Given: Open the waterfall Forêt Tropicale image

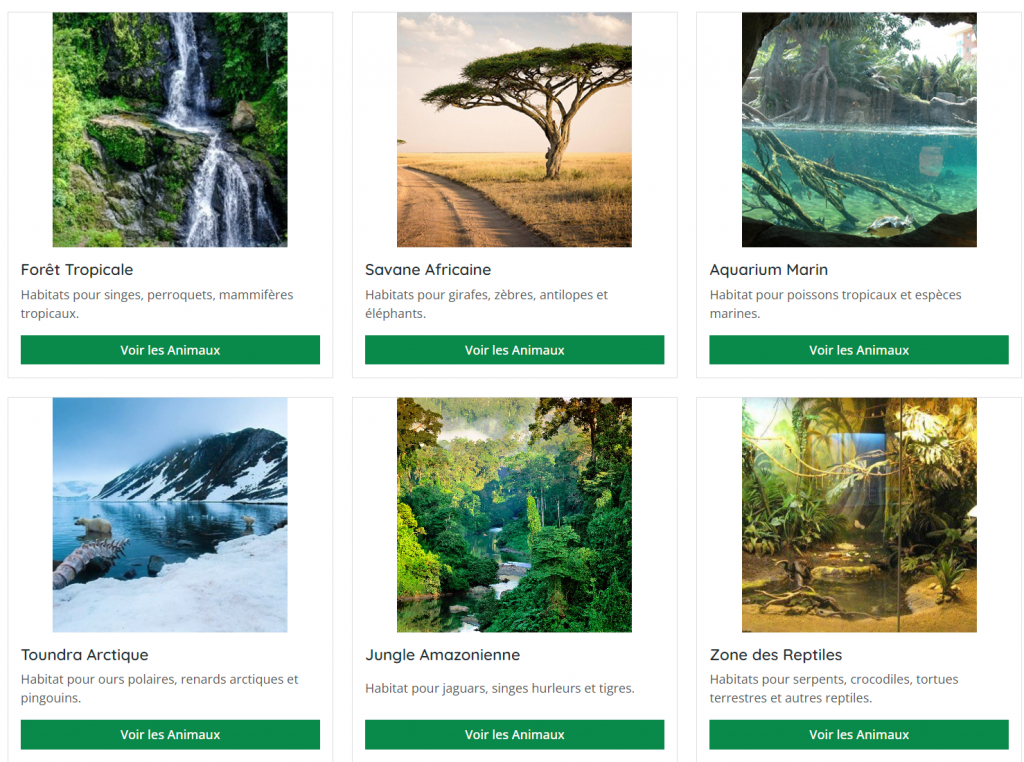Looking at the screenshot, I should (x=170, y=130).
